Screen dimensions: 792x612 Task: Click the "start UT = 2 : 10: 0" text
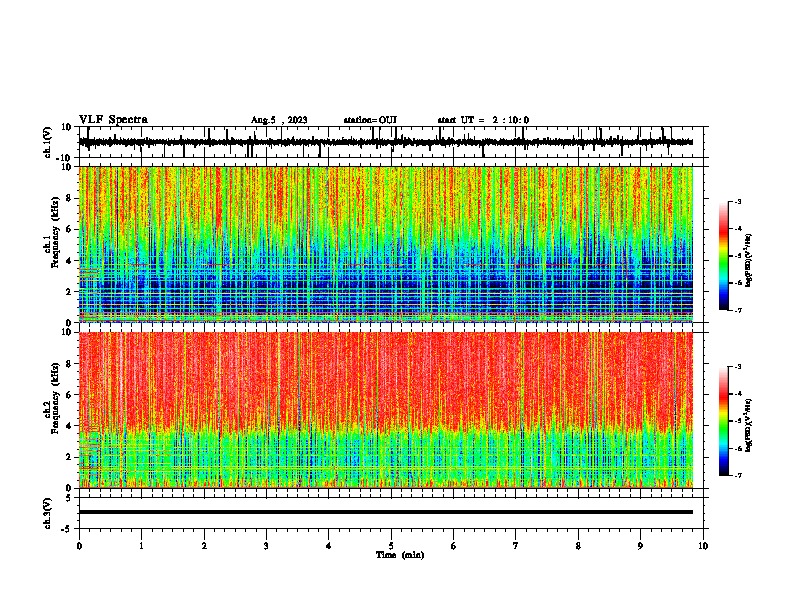pos(483,120)
